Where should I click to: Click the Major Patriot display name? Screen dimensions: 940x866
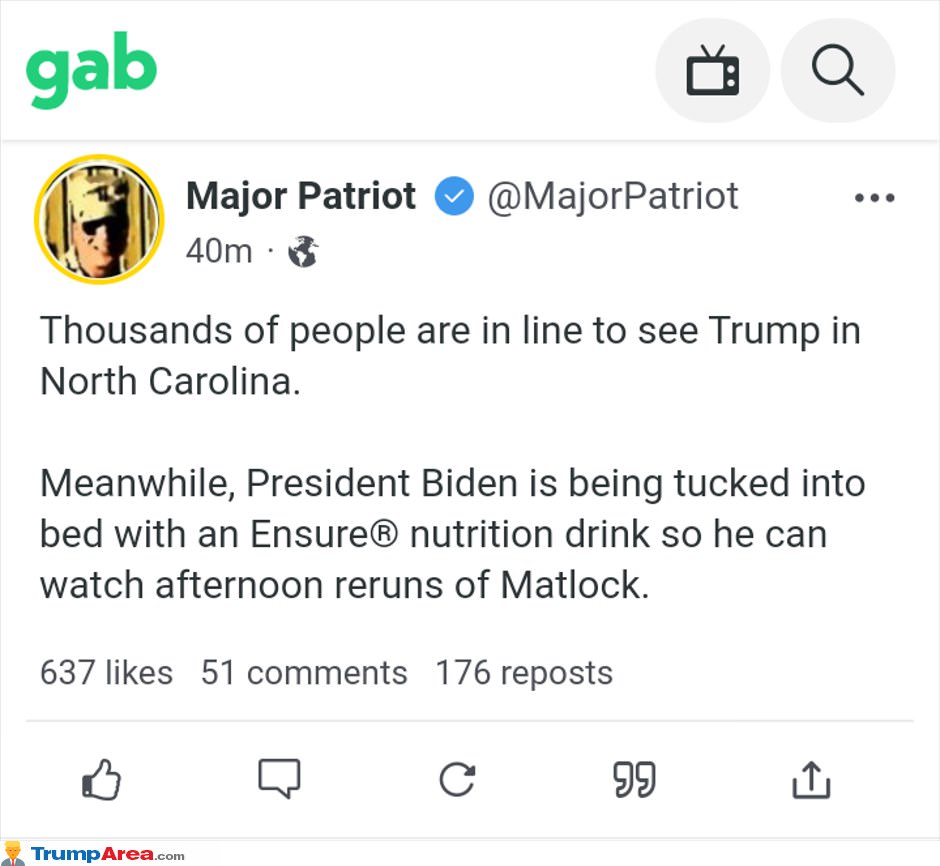coord(300,196)
